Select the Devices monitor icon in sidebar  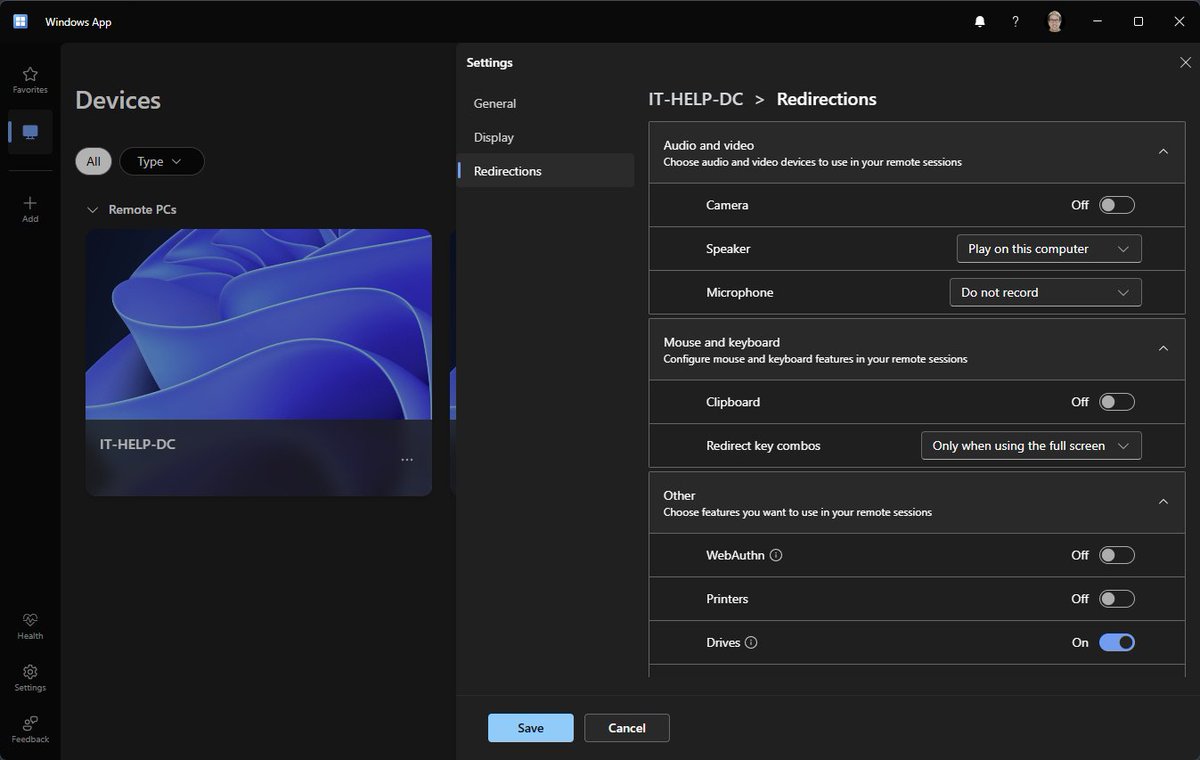30,132
